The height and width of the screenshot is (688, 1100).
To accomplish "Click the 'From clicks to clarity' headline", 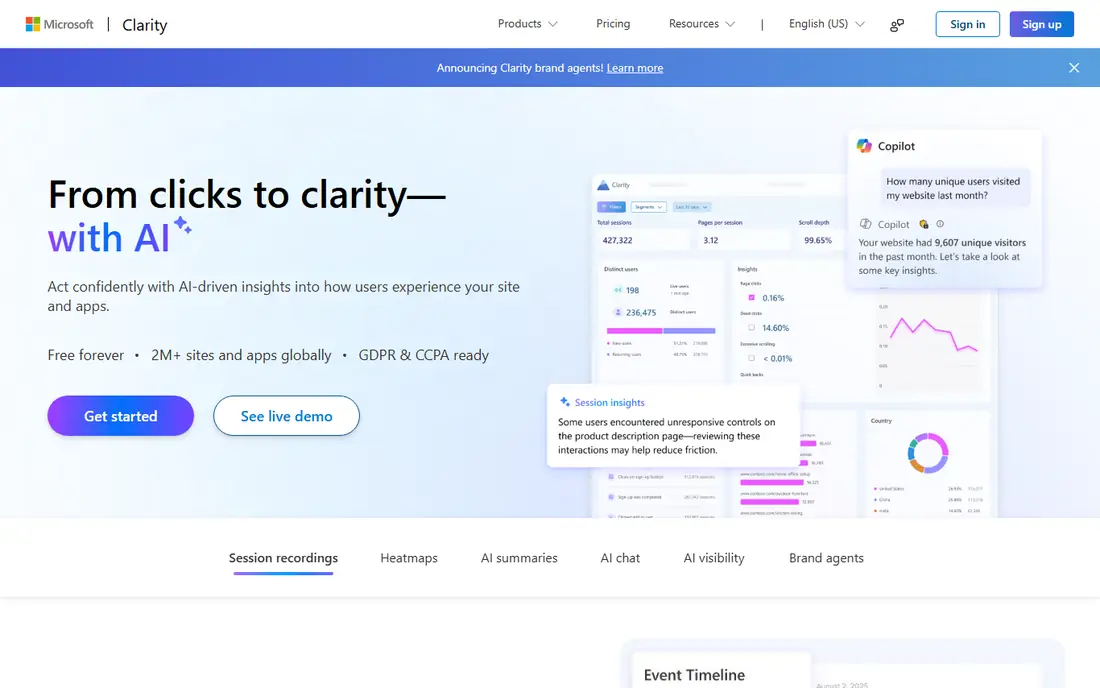I will [247, 194].
